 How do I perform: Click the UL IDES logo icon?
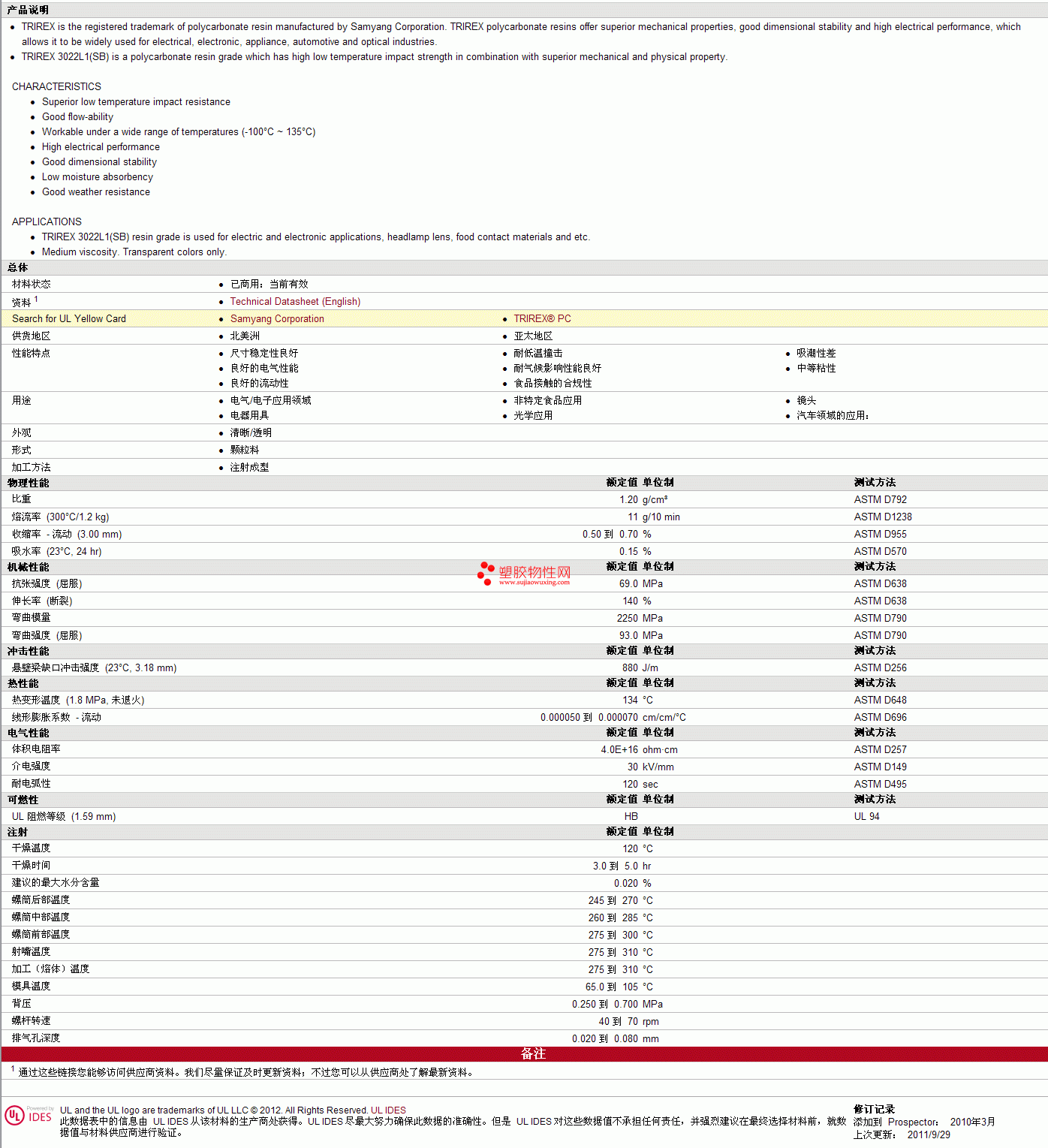pos(29,1116)
